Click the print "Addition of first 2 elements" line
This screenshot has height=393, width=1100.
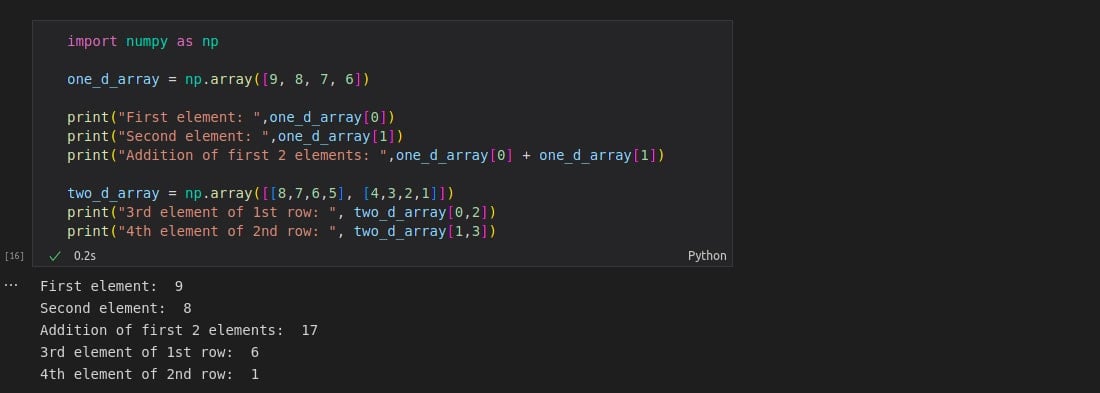365,155
